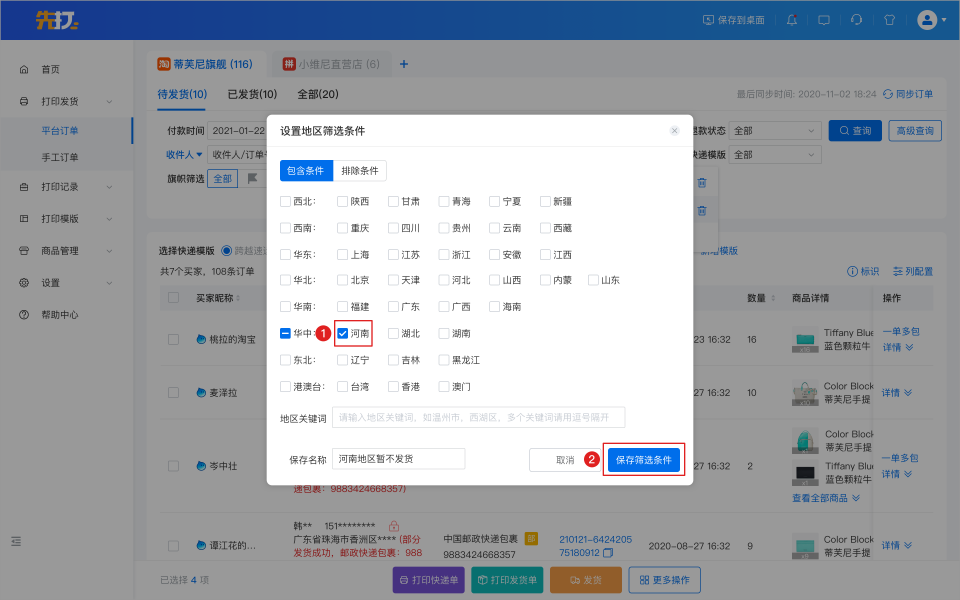The height and width of the screenshot is (600, 960).
Task: Click the 地区关键词 input field
Action: [x=478, y=417]
